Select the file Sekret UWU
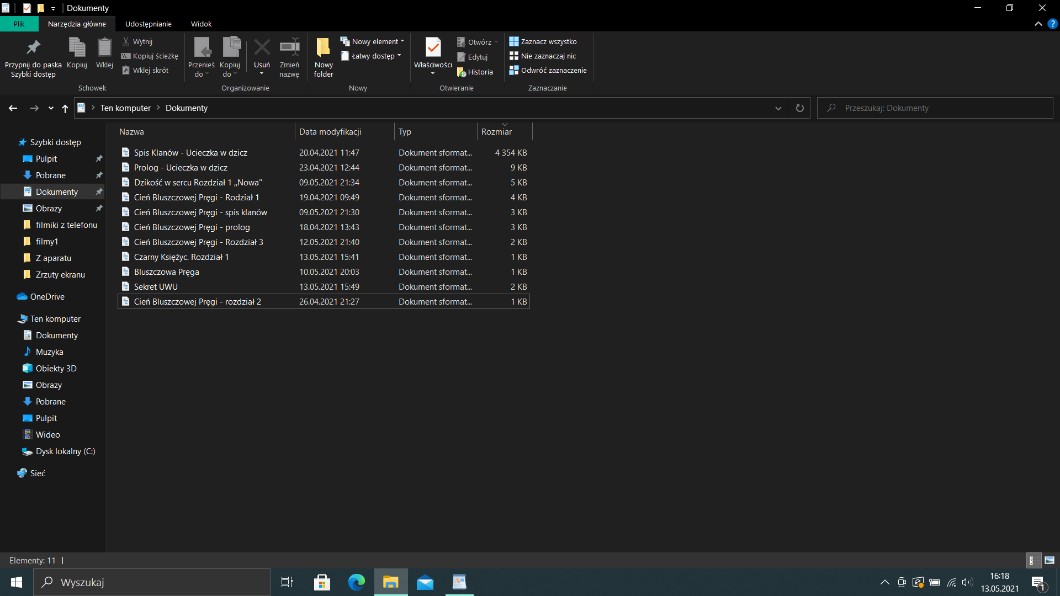The height and width of the screenshot is (596, 1060). tap(156, 287)
